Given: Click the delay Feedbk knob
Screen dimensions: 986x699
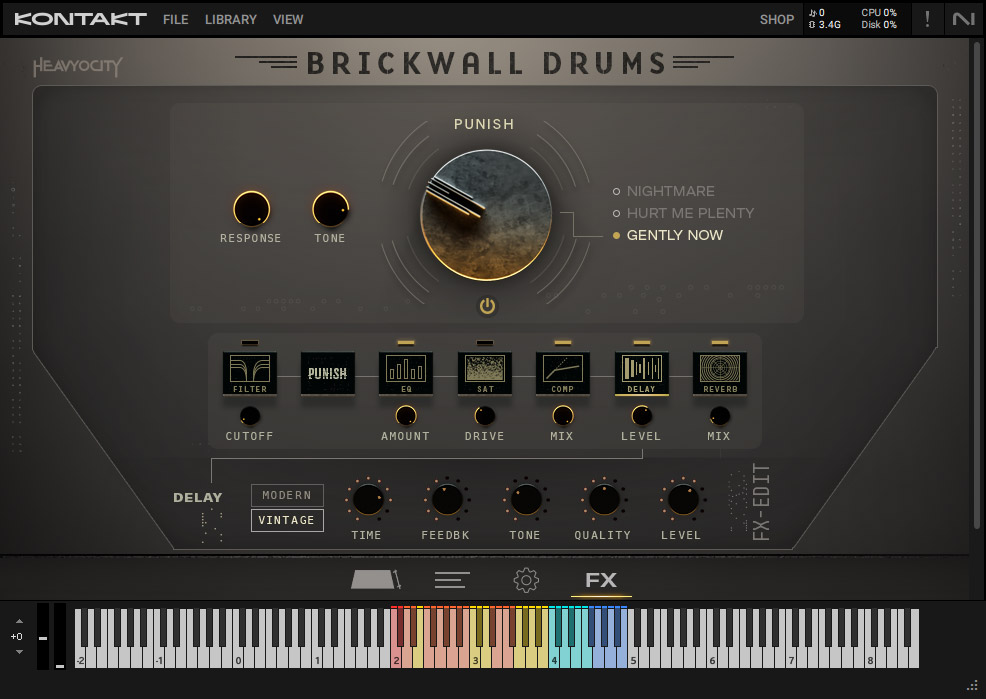Looking at the screenshot, I should coord(447,500).
